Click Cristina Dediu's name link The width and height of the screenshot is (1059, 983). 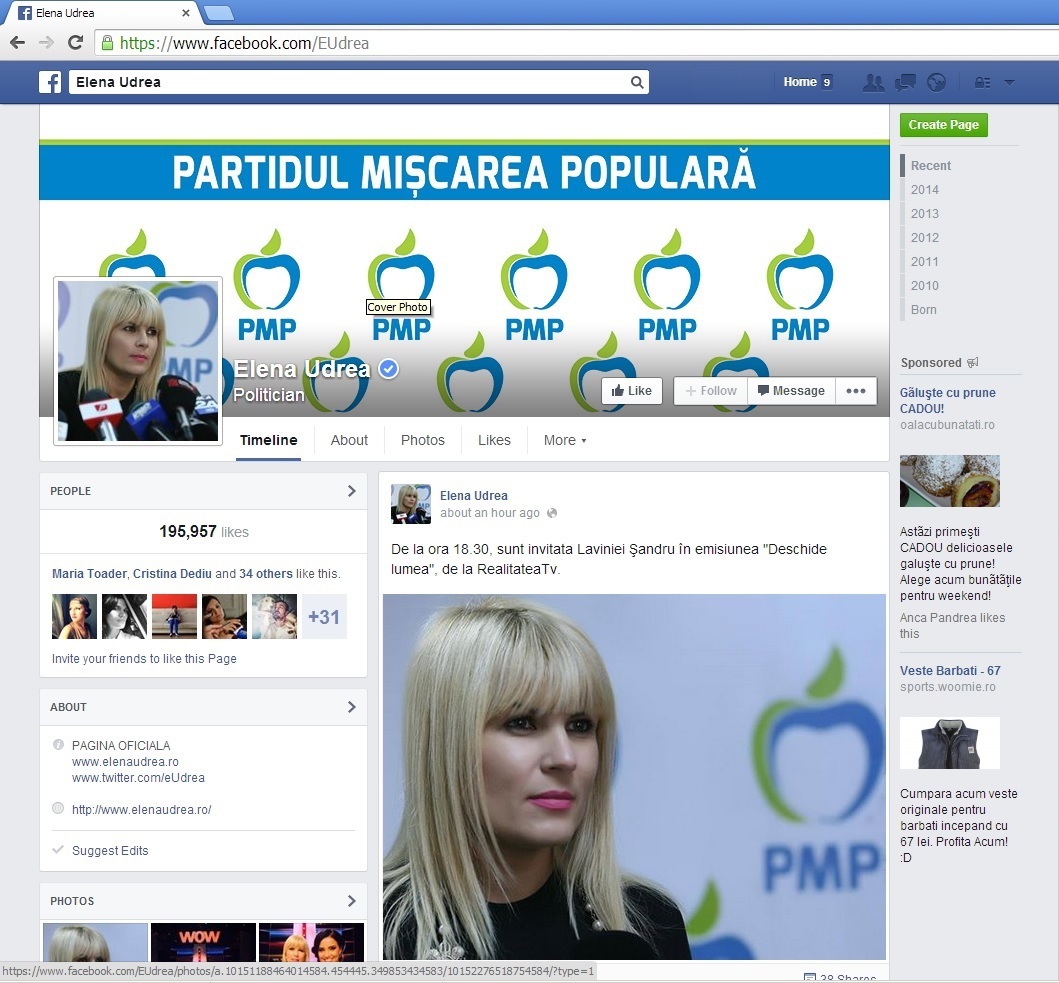click(x=172, y=574)
